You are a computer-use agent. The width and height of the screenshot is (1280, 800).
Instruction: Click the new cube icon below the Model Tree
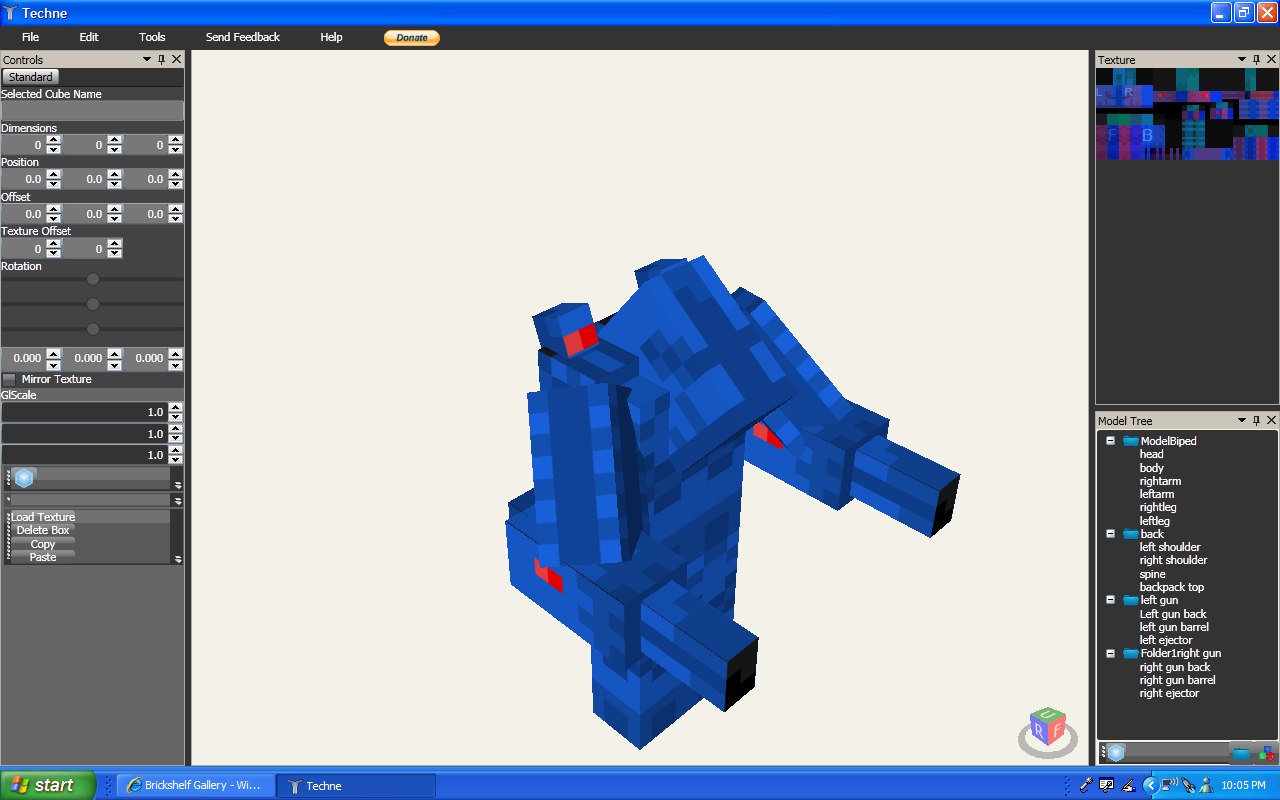pyautogui.click(x=1114, y=752)
